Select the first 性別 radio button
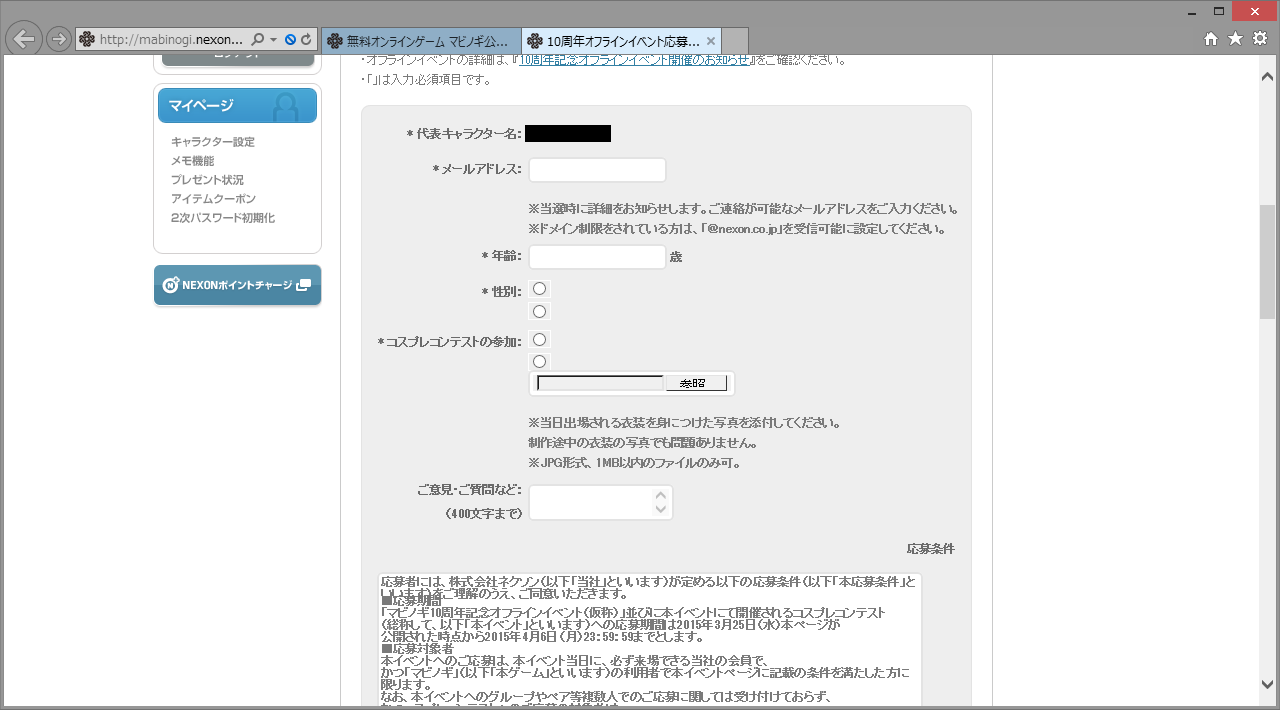 click(540, 289)
